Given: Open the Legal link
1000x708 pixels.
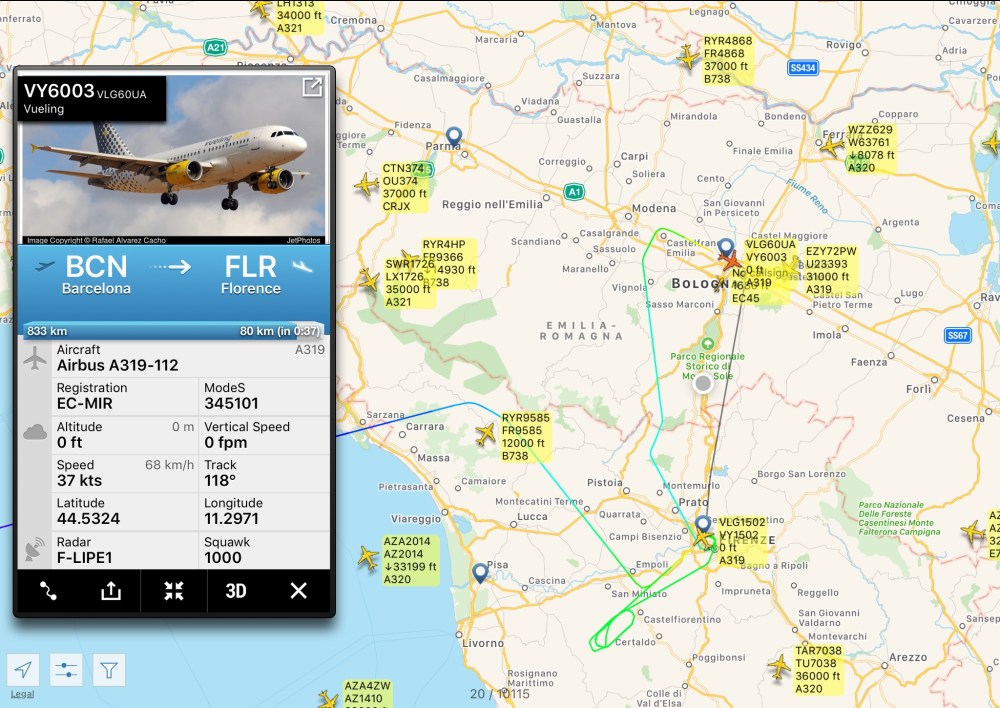Looking at the screenshot, I should 22,694.
